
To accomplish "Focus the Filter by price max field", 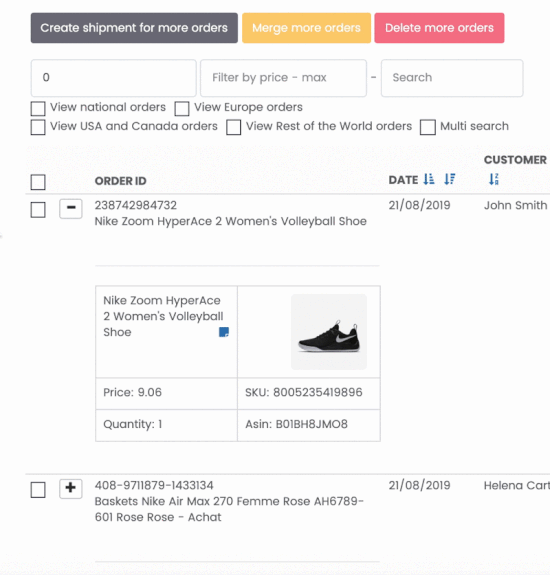I will click(x=283, y=78).
